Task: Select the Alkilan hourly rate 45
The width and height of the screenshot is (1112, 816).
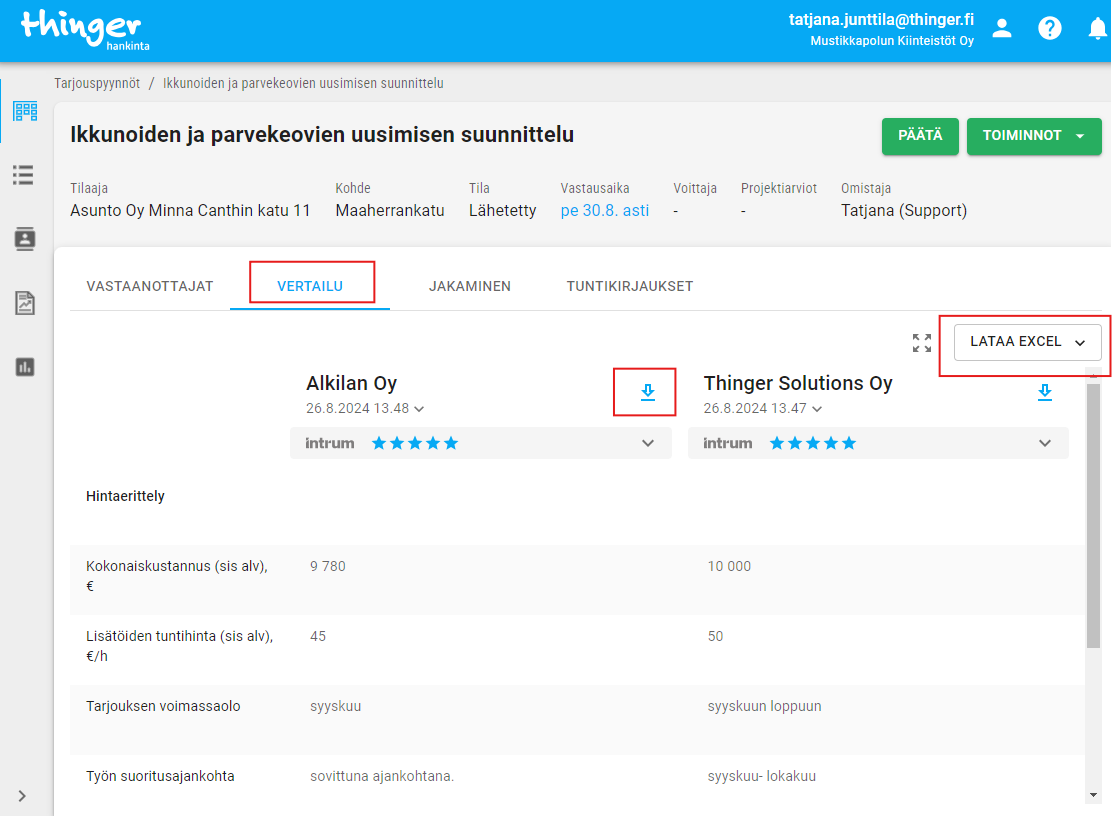Action: coord(318,637)
